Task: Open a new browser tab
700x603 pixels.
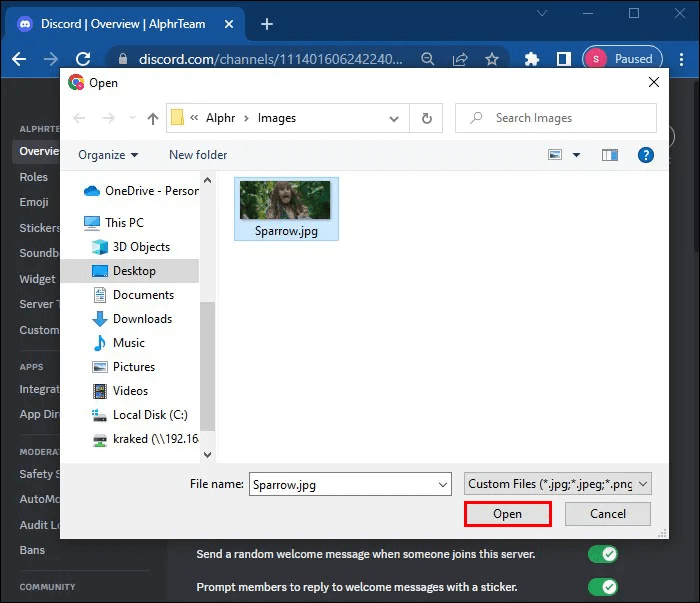Action: (267, 24)
